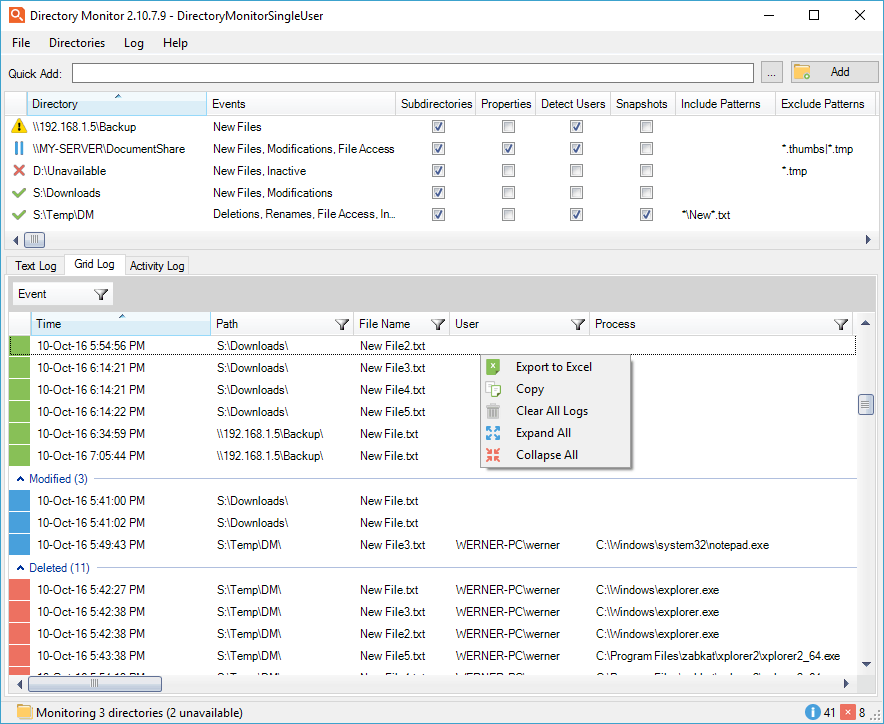
Task: Click blue marker for 5:49:43 PM modified row
Action: (x=20, y=545)
